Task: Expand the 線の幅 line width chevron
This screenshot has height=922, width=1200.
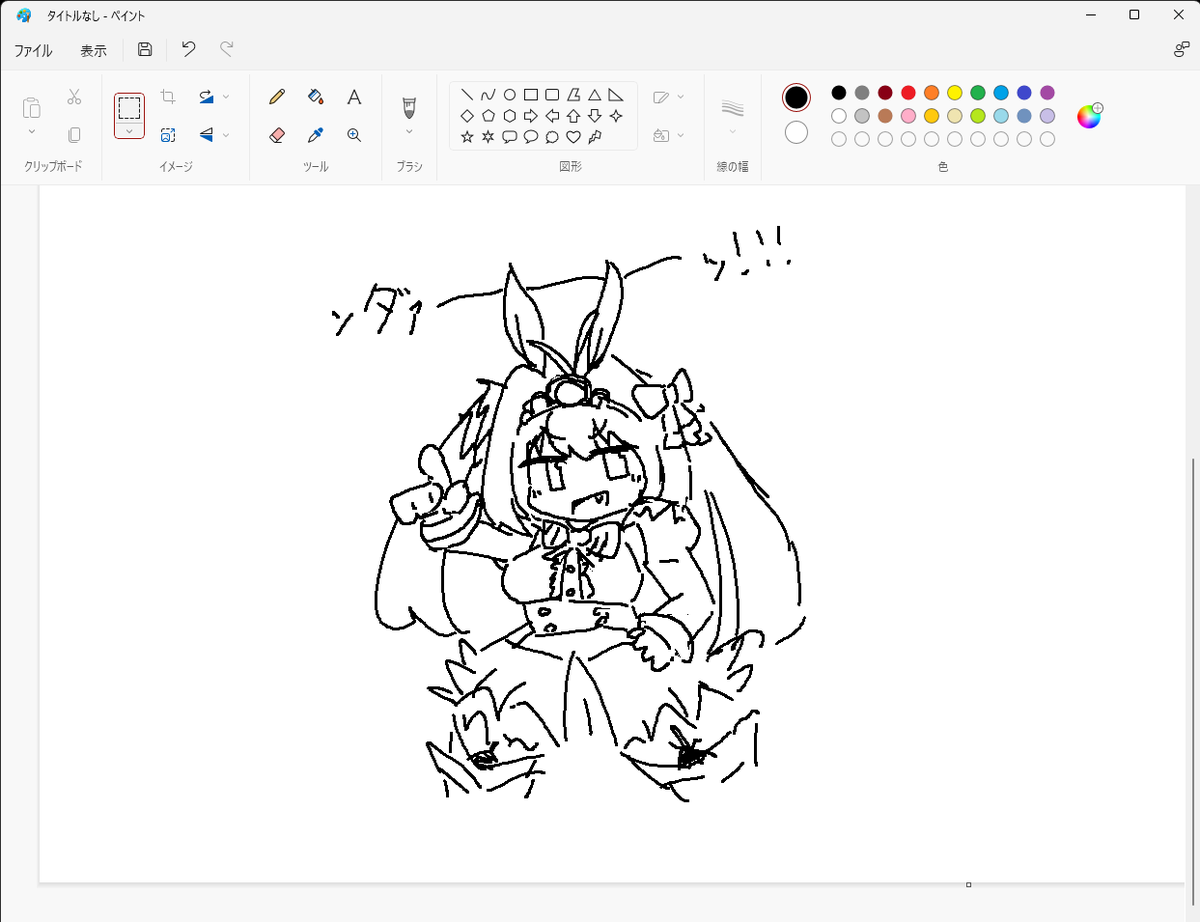Action: (x=733, y=131)
